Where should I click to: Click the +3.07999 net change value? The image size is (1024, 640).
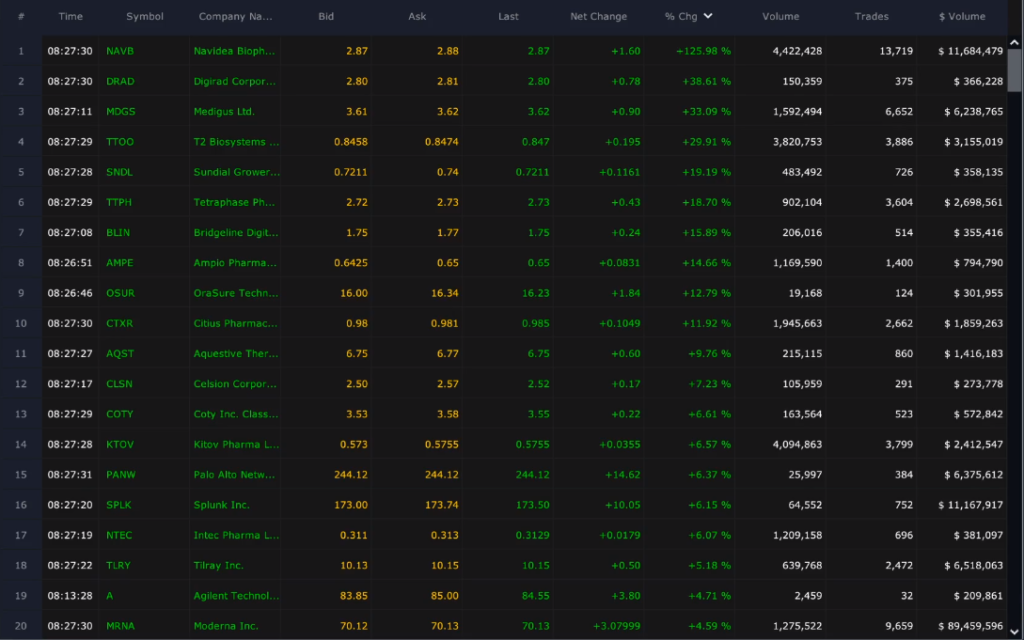[616, 626]
